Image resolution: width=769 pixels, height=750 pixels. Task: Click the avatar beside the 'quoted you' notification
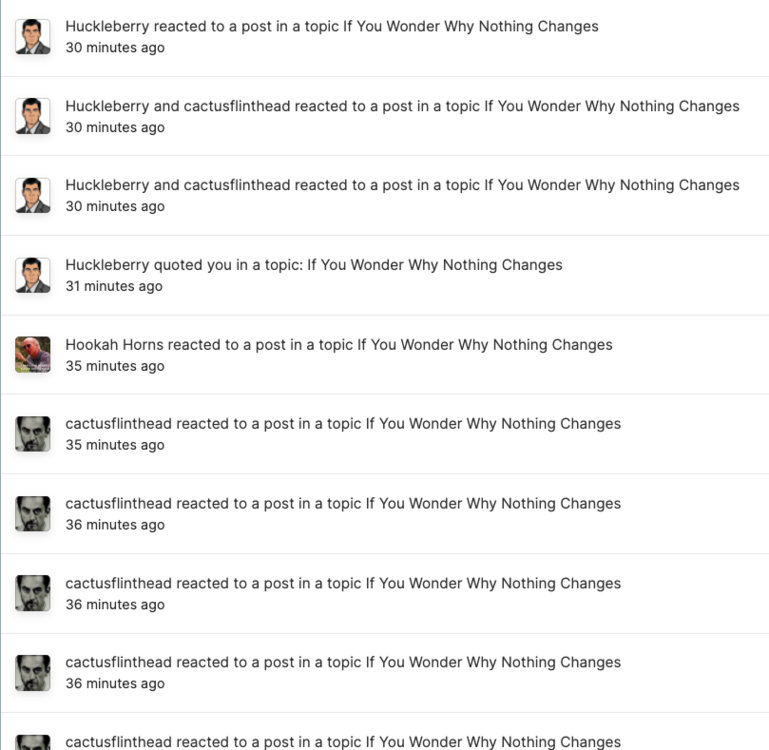(x=33, y=275)
